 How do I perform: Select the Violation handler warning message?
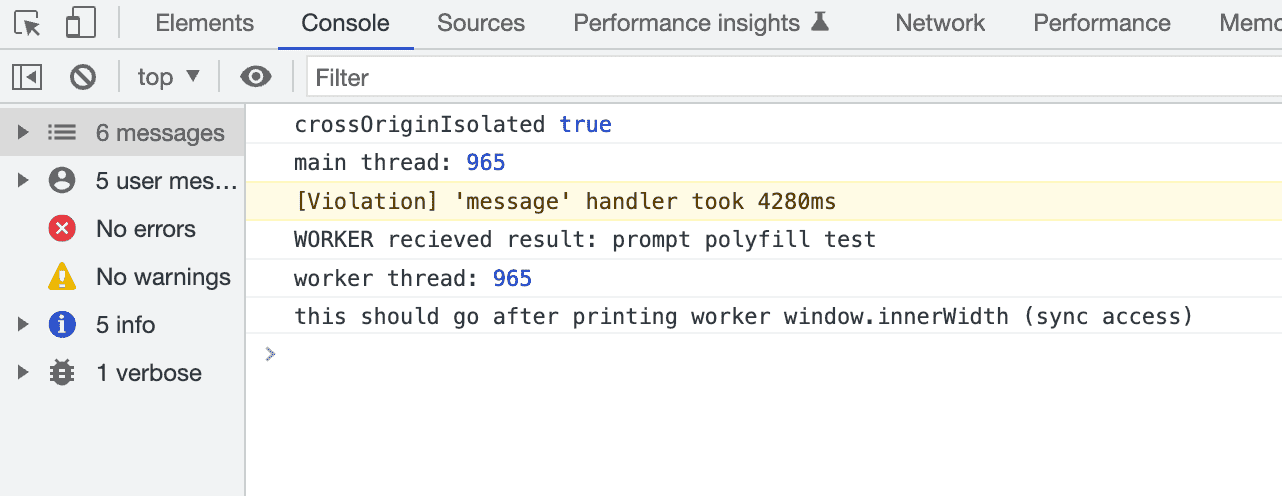[566, 202]
